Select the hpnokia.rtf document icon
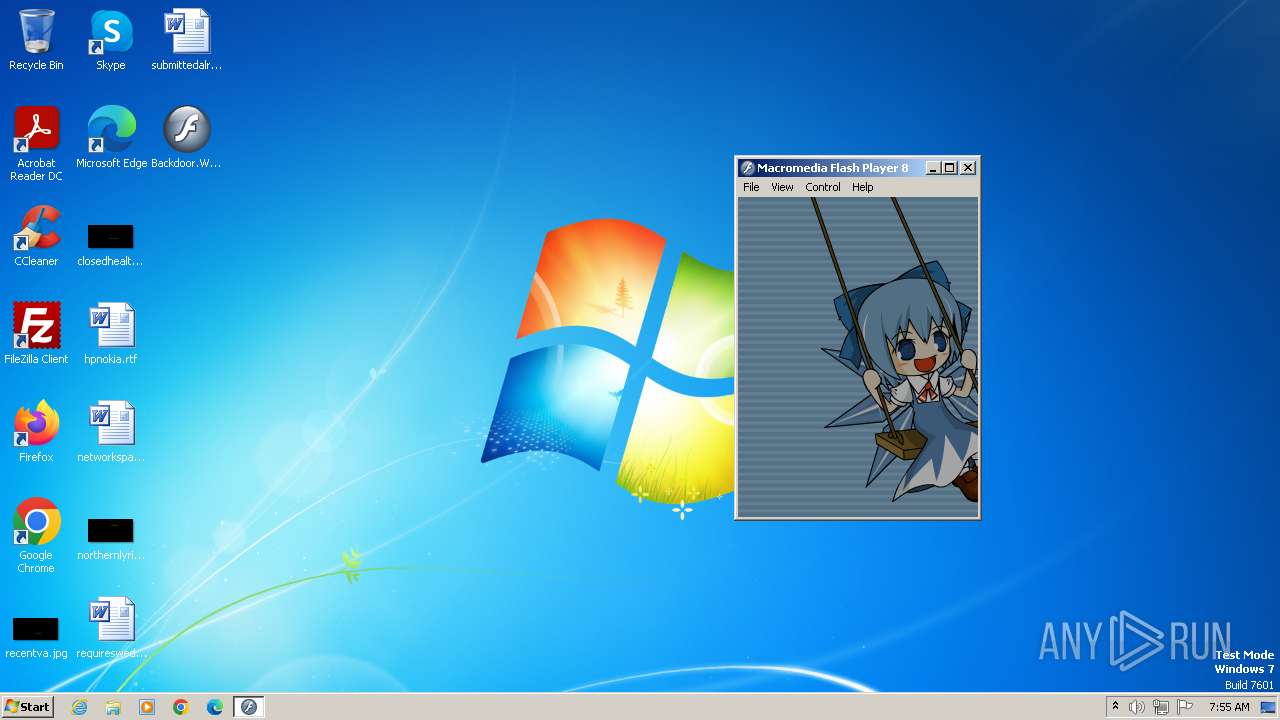1280x720 pixels. [111, 334]
